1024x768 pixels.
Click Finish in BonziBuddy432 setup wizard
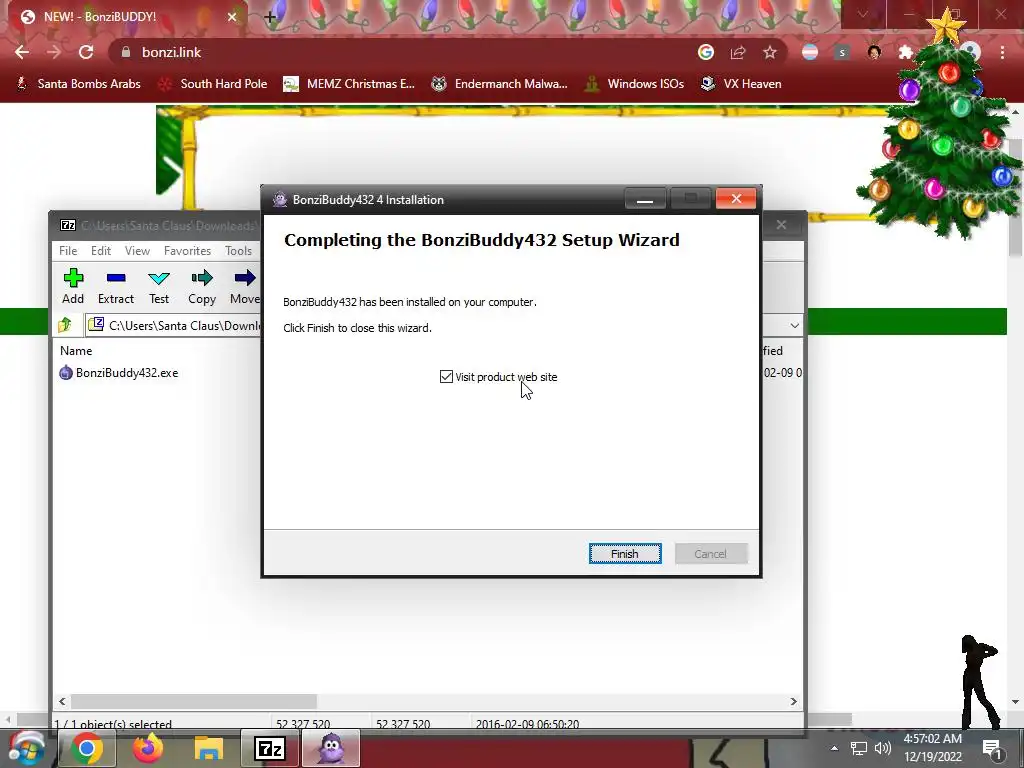(625, 553)
